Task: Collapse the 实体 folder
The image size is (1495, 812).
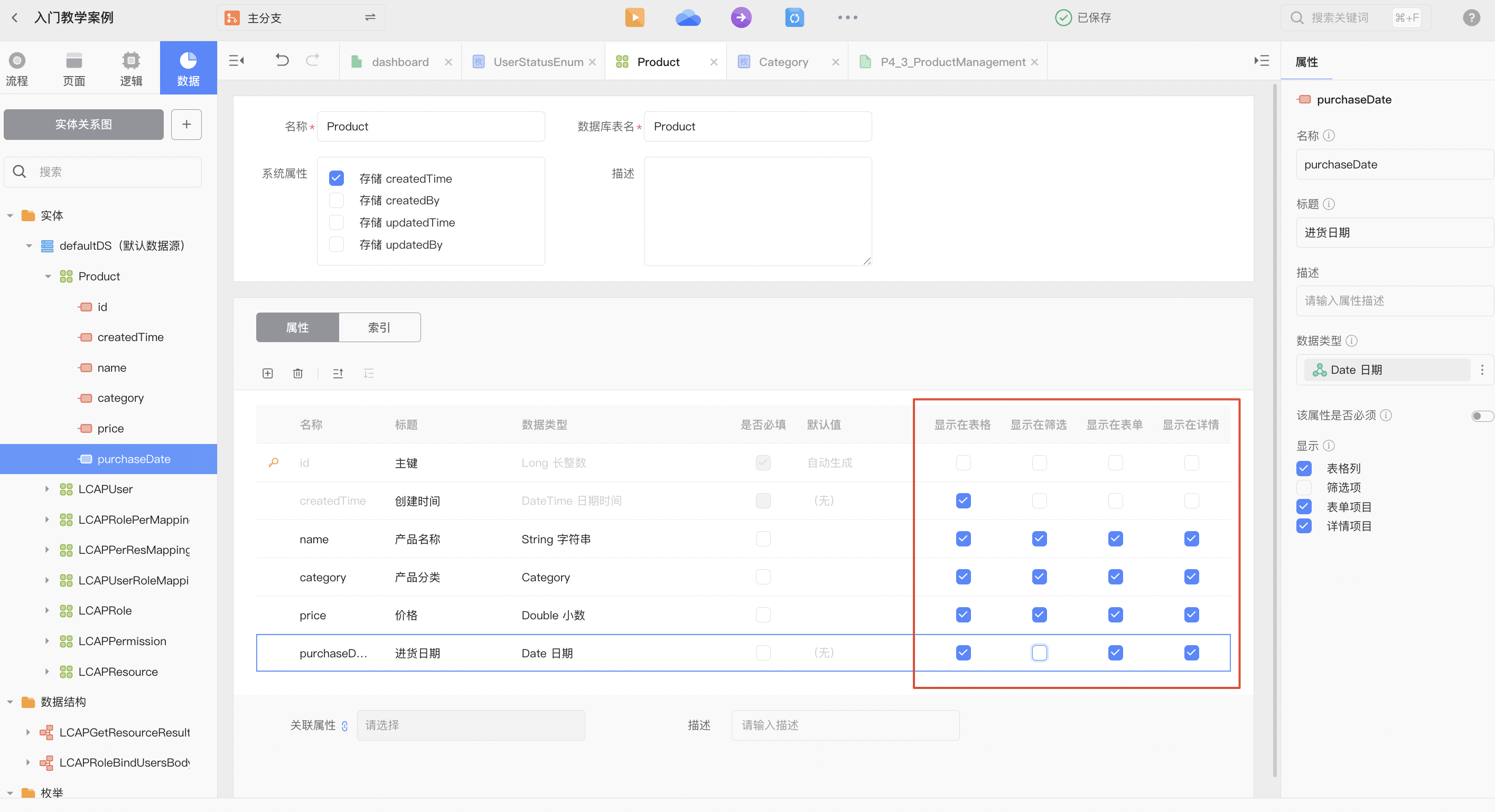Action: click(10, 216)
